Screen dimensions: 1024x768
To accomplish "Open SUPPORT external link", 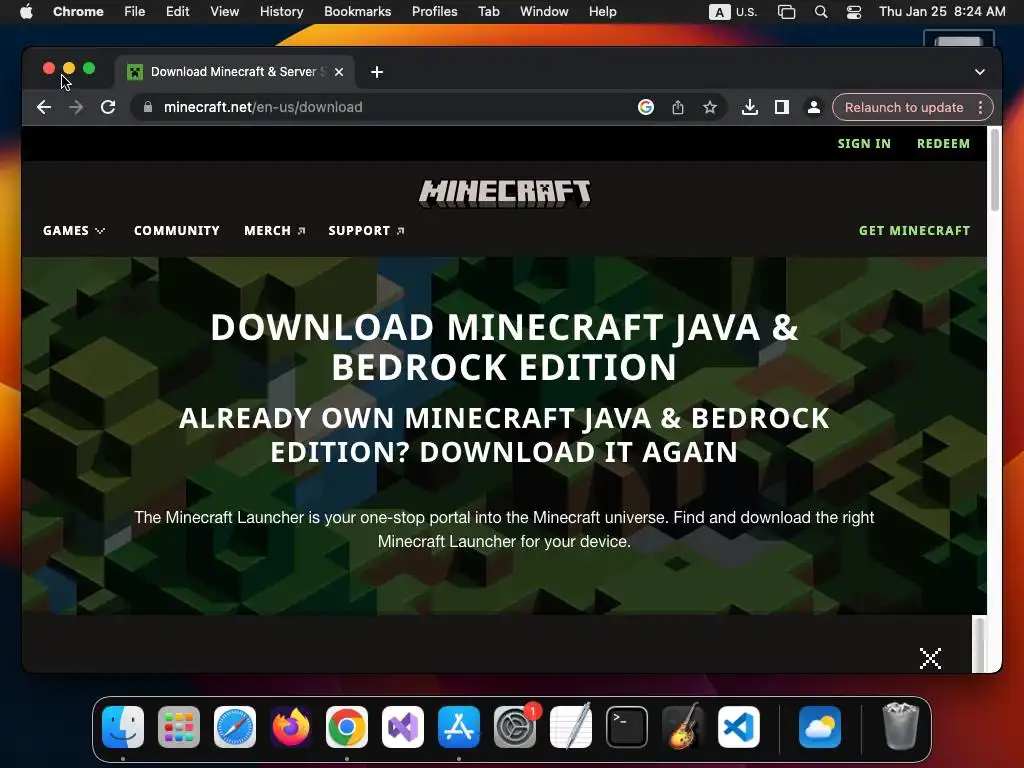I will click(x=366, y=231).
